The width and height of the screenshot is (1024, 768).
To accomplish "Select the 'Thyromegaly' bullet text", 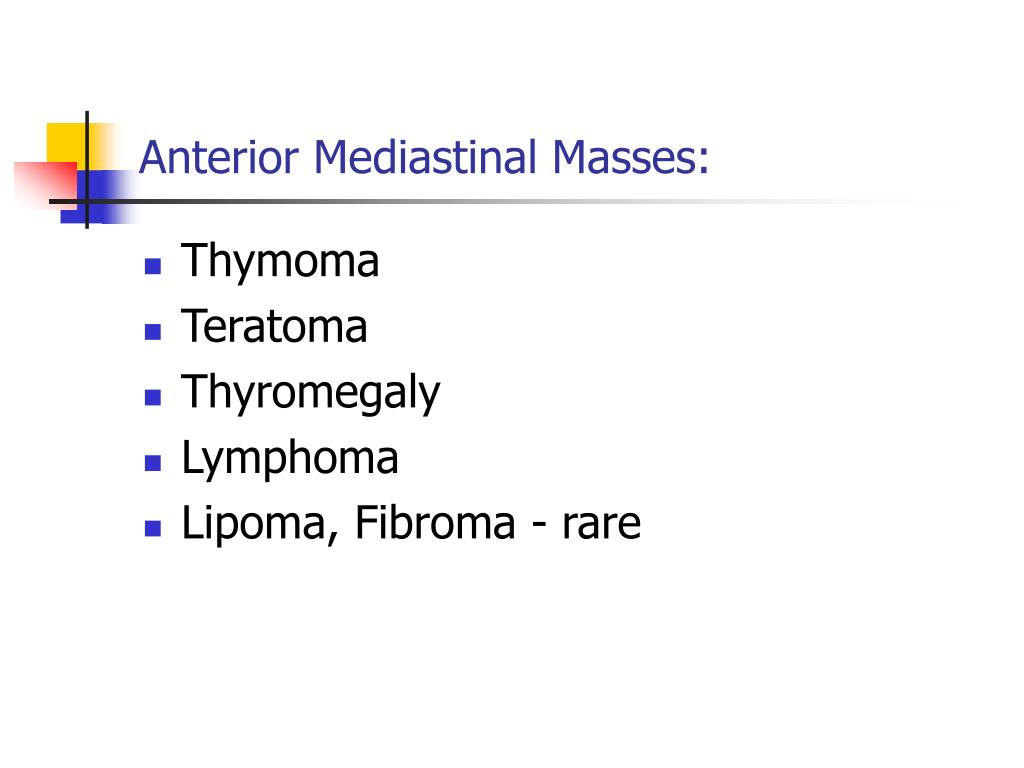I will click(311, 393).
